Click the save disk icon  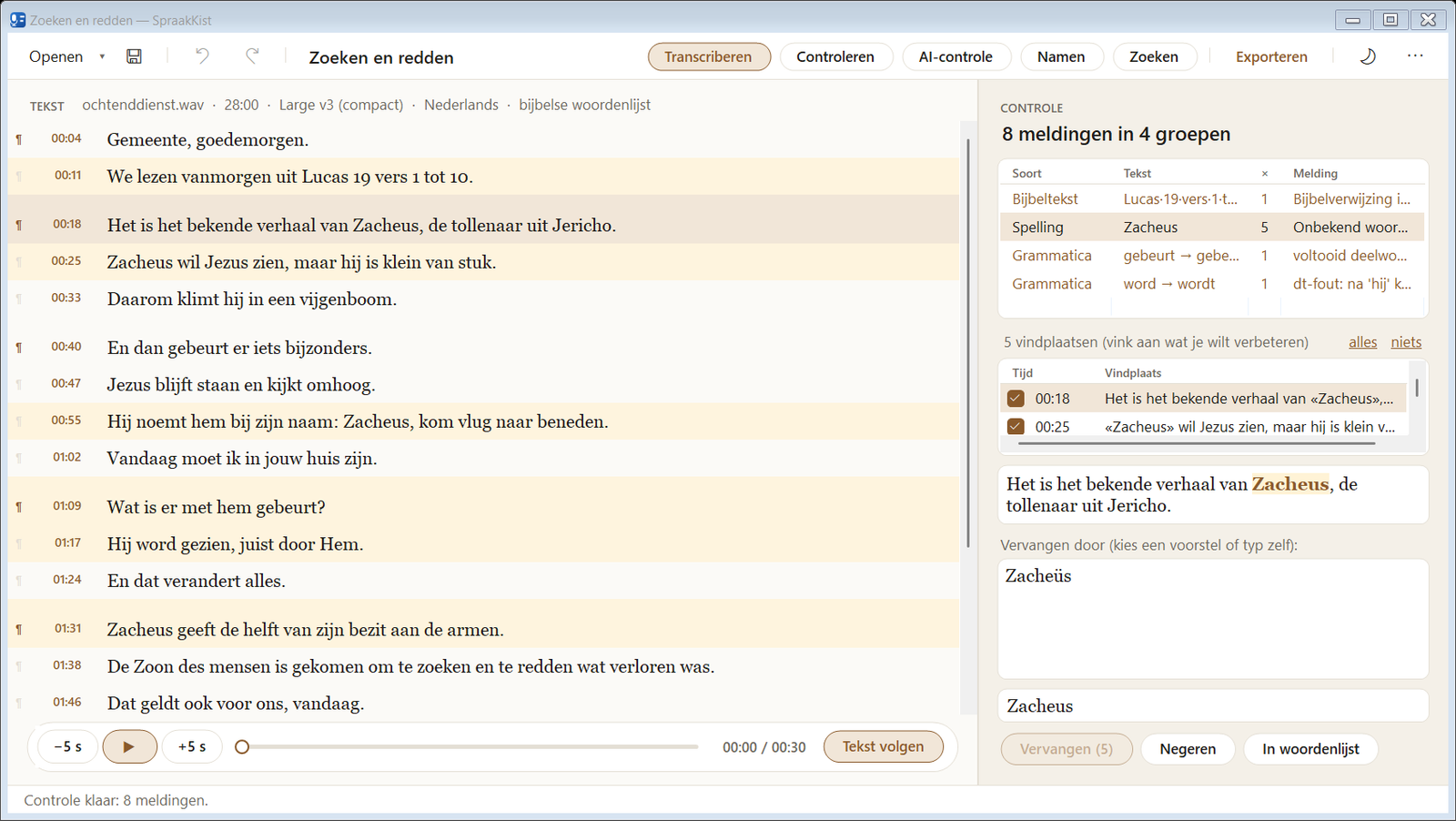point(134,56)
